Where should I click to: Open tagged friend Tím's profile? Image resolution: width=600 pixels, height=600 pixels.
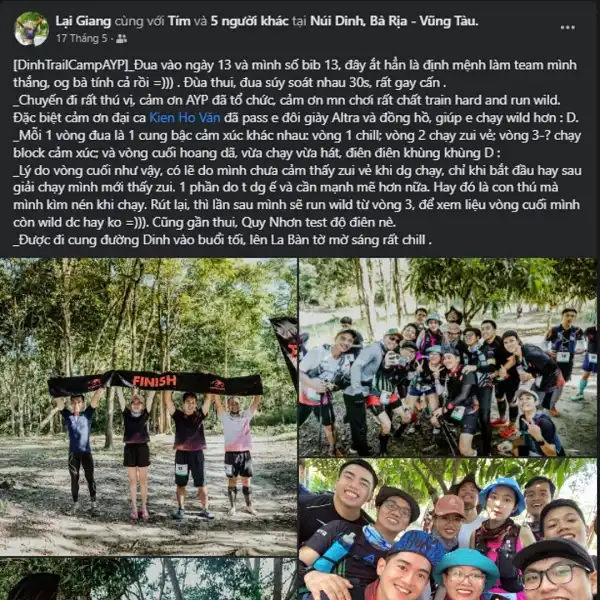click(x=179, y=21)
